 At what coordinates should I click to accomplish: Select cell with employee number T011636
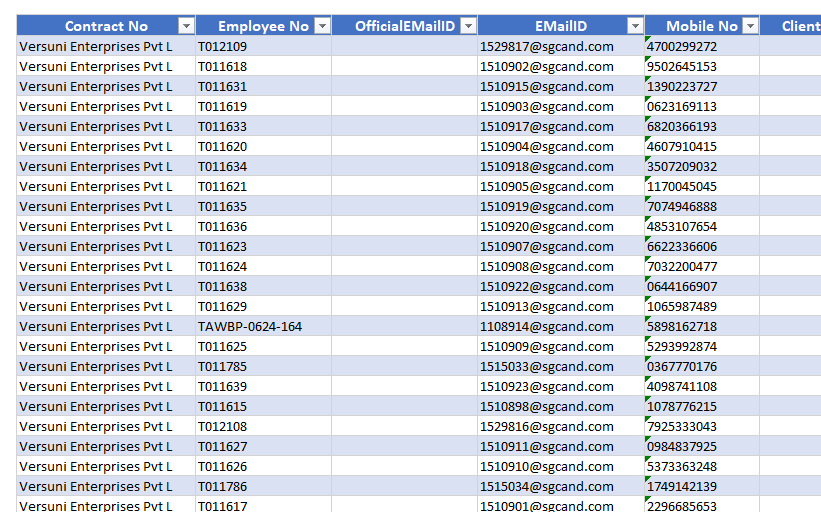[x=263, y=226]
